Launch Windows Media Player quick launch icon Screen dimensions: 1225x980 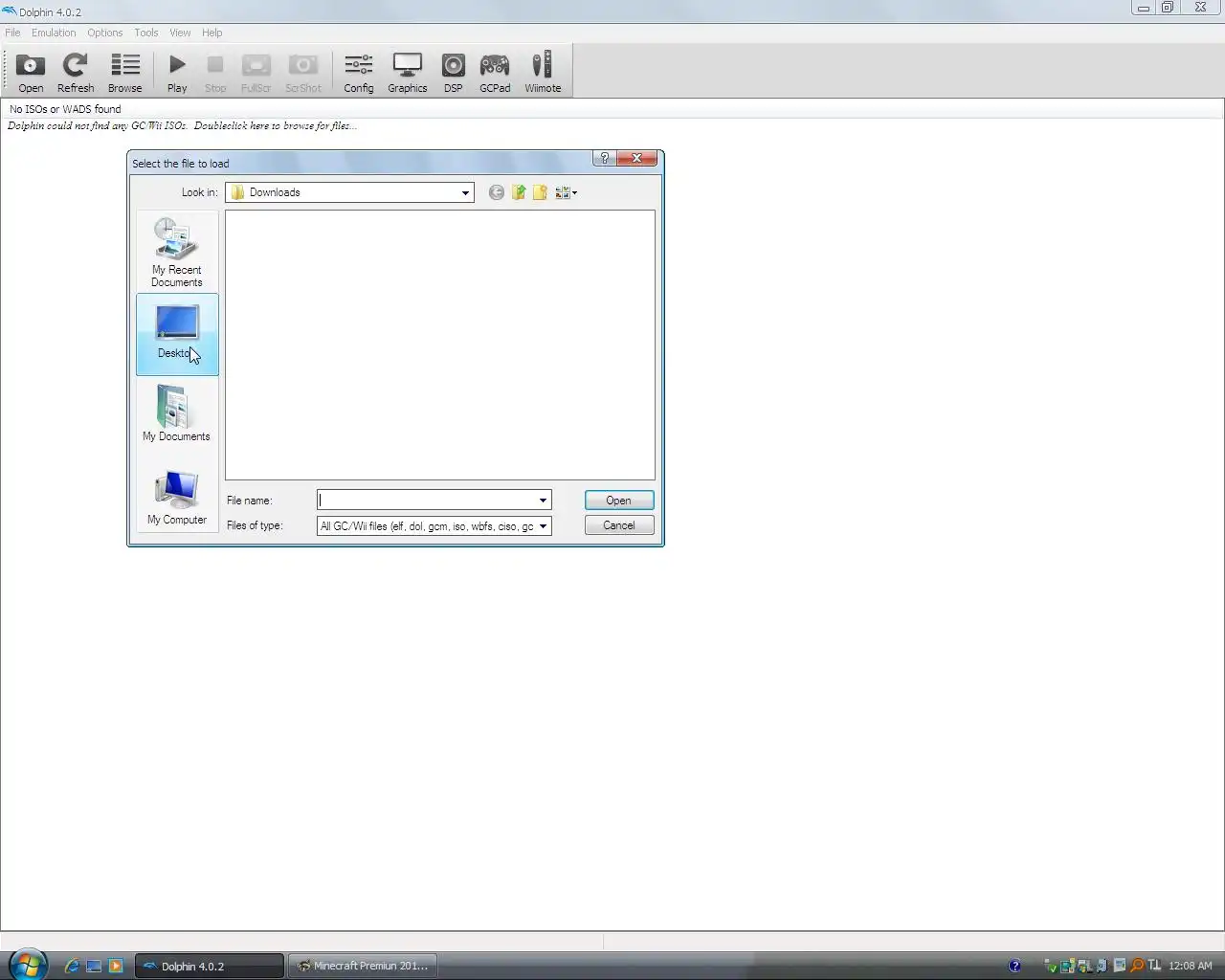pos(116,966)
